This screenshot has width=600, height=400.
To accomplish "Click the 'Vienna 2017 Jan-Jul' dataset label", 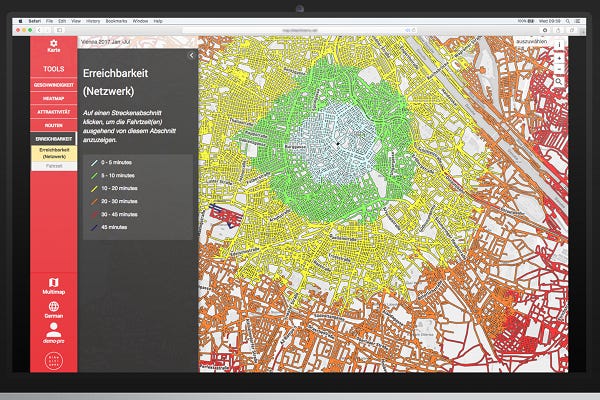I will (107, 42).
